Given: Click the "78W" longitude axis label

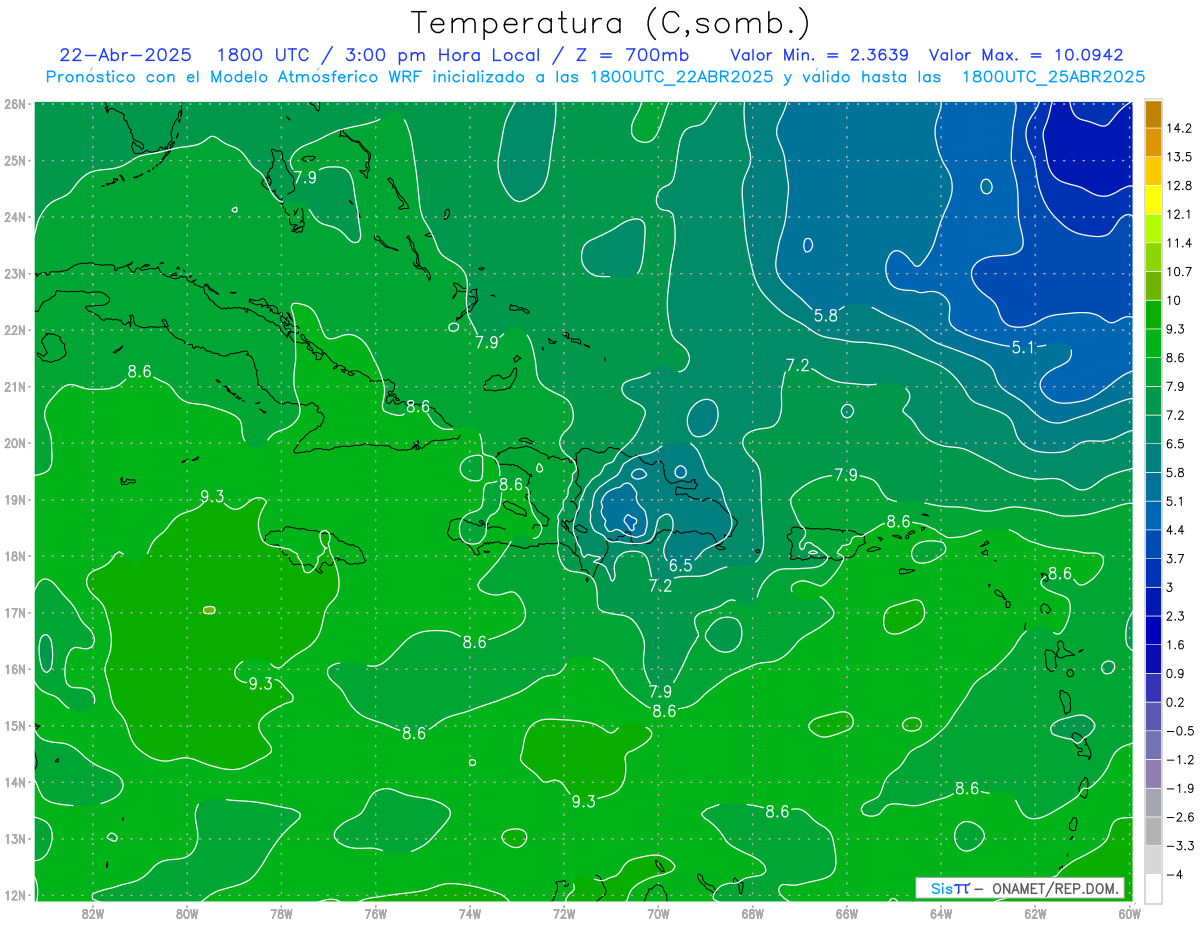Looking at the screenshot, I should pos(282,912).
